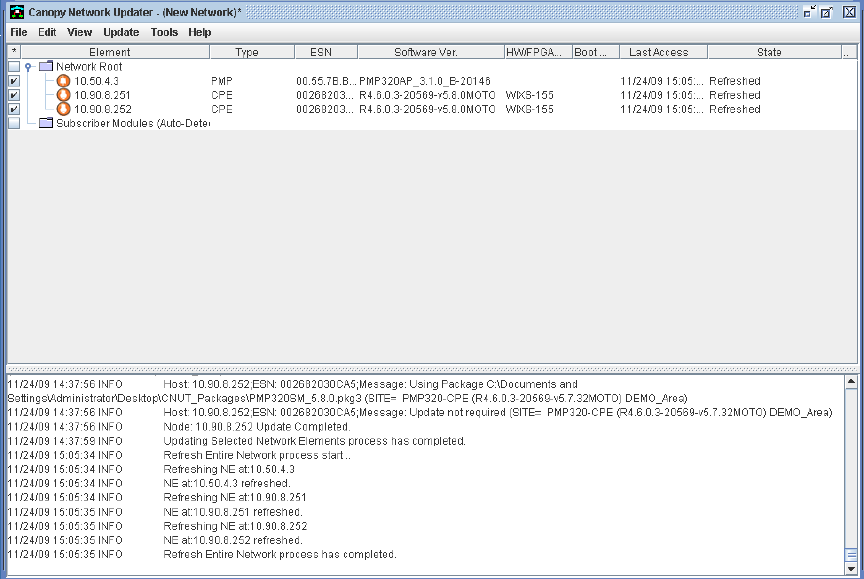Open the Update menu
Screen dimensions: 864x579
point(121,32)
